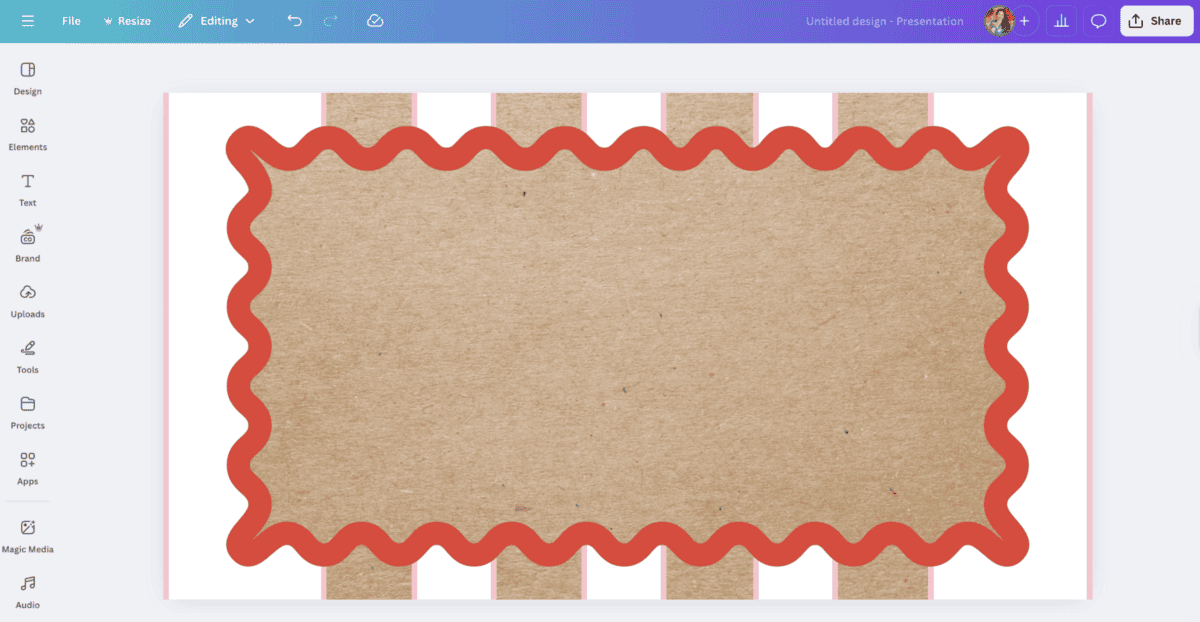Open the Projects folder panel
This screenshot has width=1200, height=622.
coord(28,412)
